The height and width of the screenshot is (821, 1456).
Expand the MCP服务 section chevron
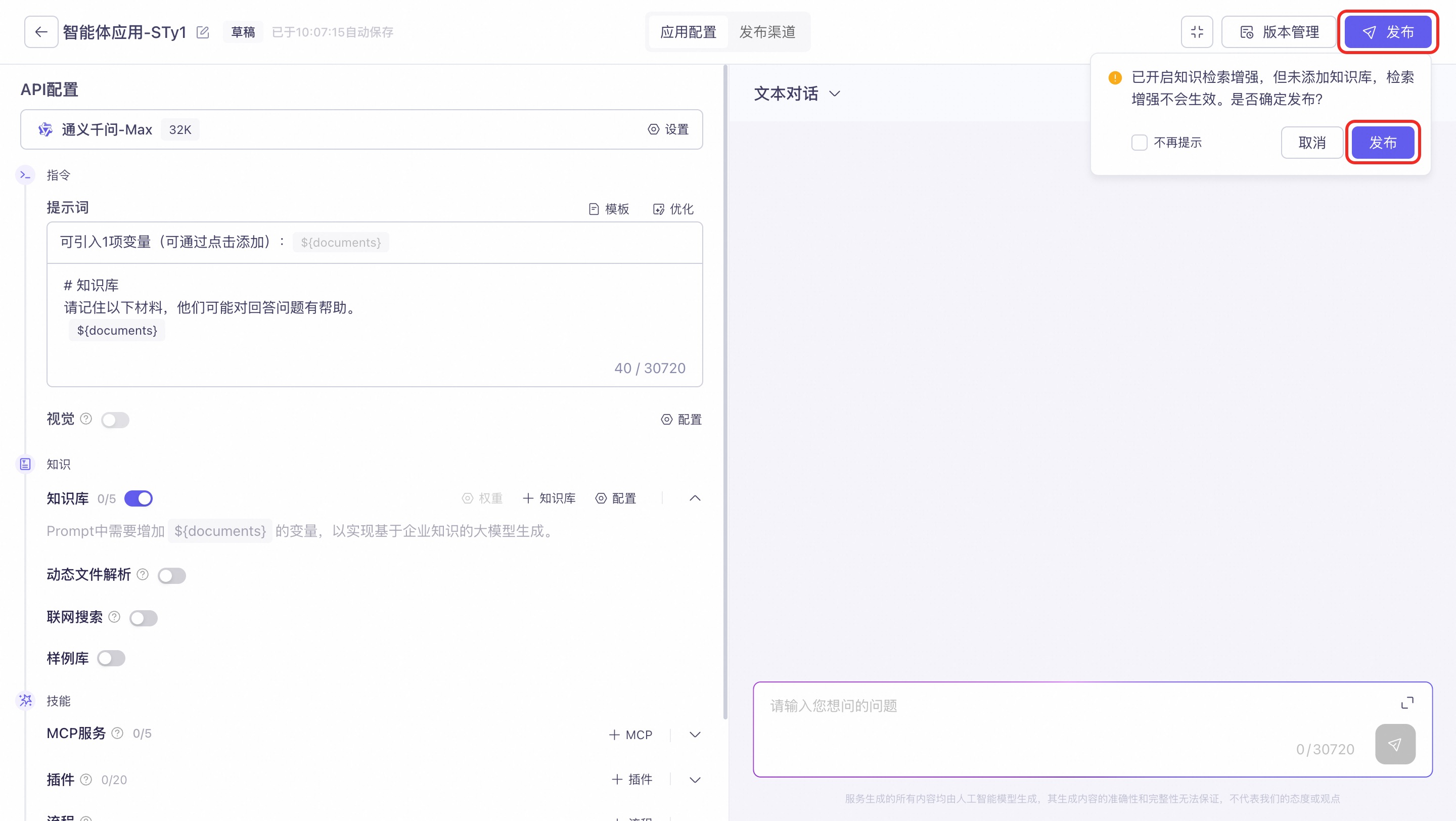coord(695,735)
